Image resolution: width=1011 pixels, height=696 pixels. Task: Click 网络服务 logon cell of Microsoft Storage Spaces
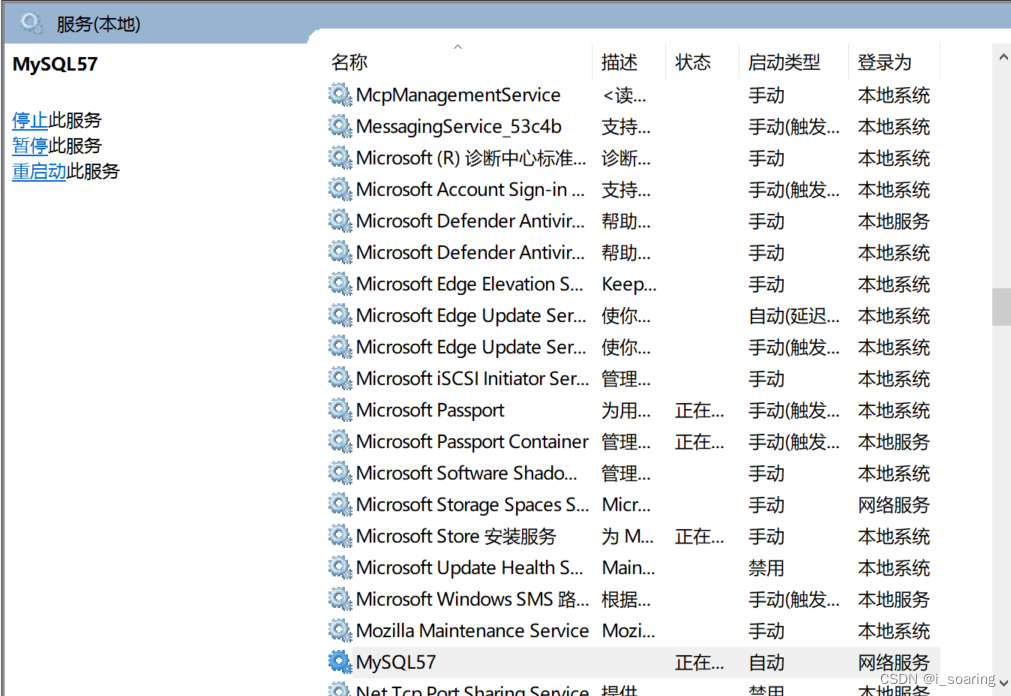click(894, 504)
